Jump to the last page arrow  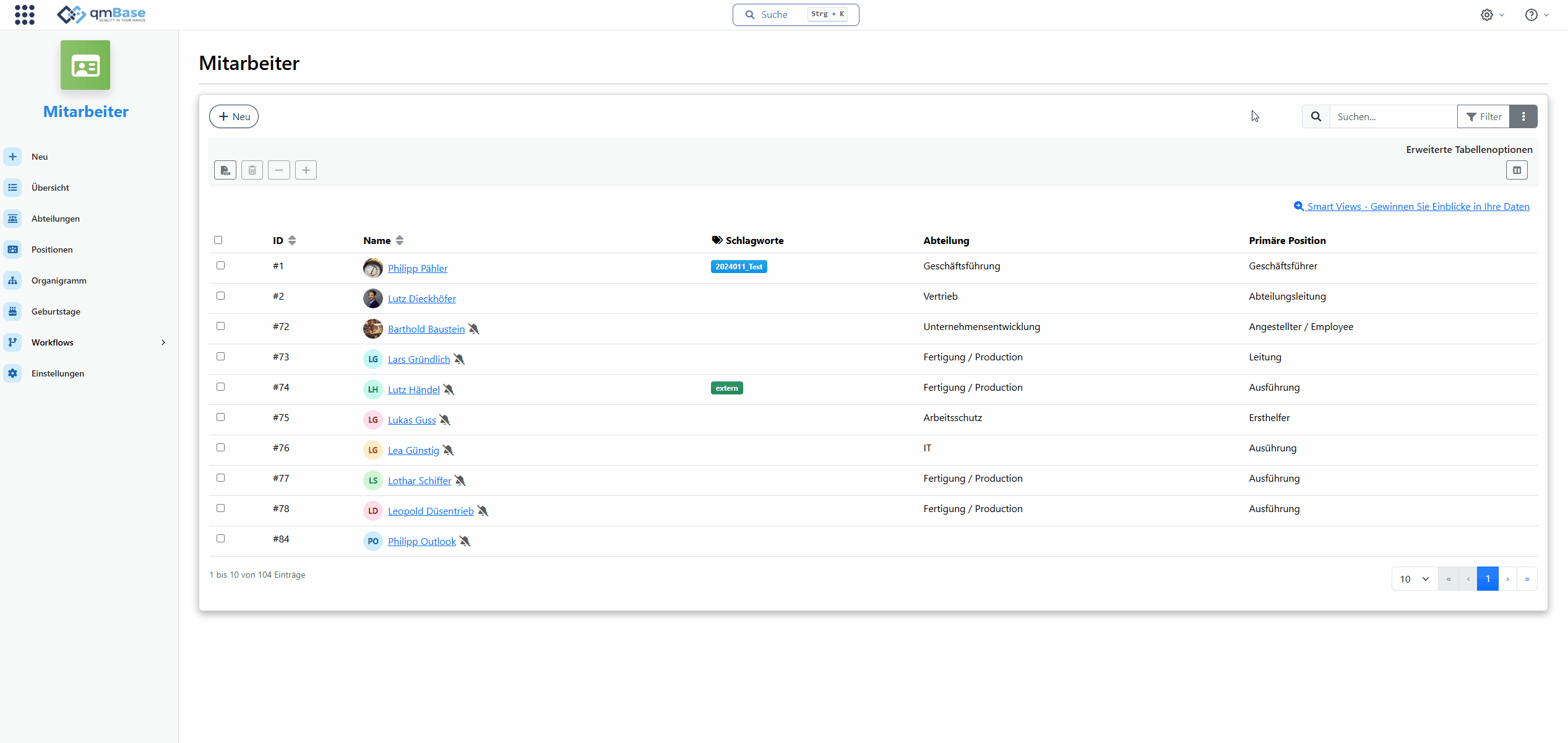pos(1527,579)
